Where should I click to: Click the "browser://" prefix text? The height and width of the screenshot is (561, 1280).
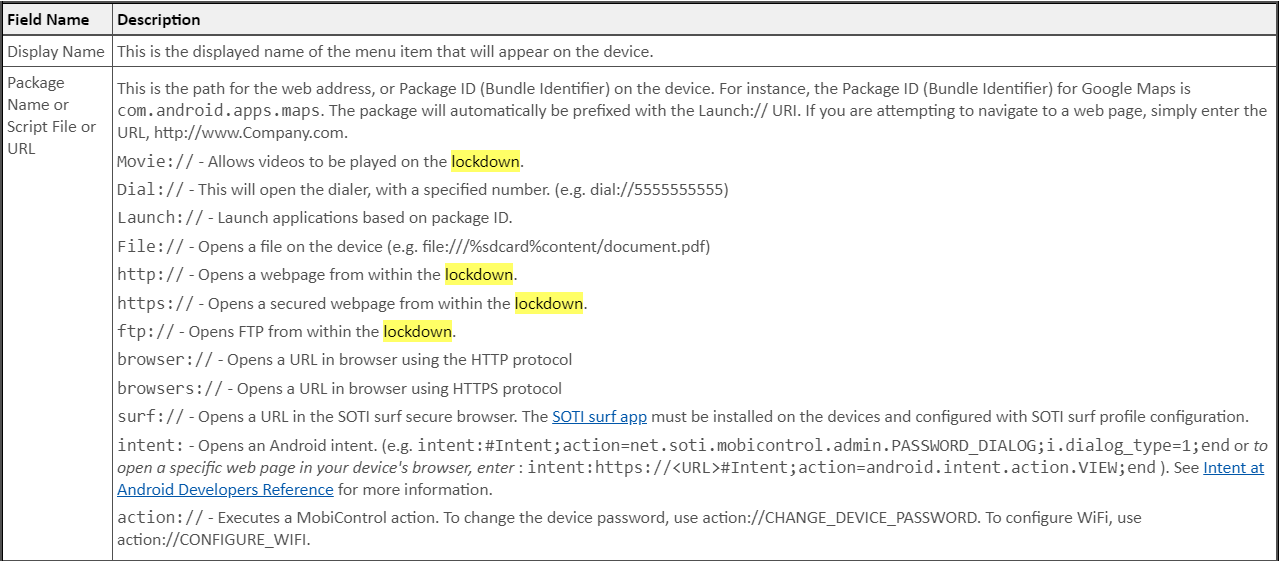[166, 360]
